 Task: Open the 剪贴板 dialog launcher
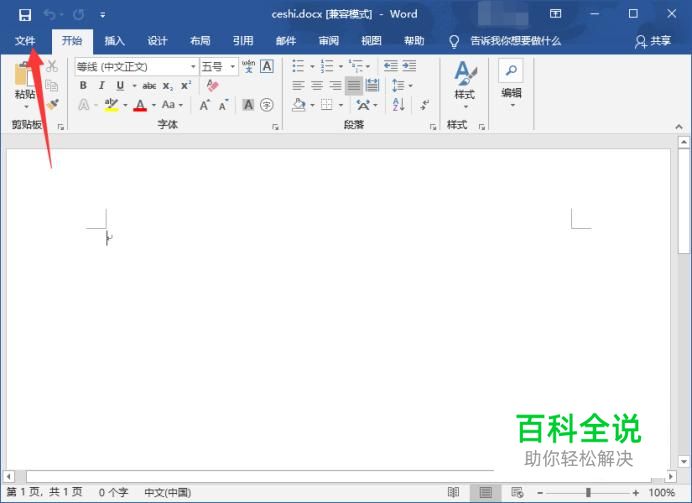click(x=60, y=127)
